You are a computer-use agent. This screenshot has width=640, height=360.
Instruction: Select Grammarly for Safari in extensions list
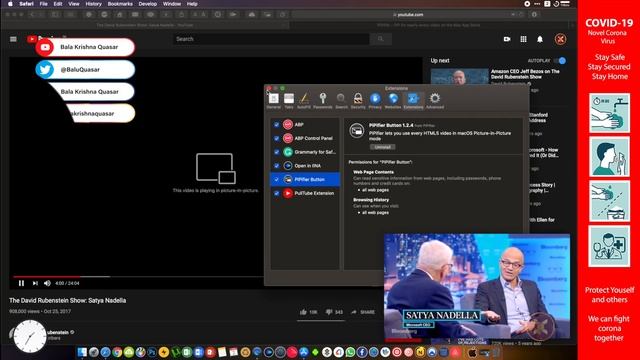[x=305, y=152]
